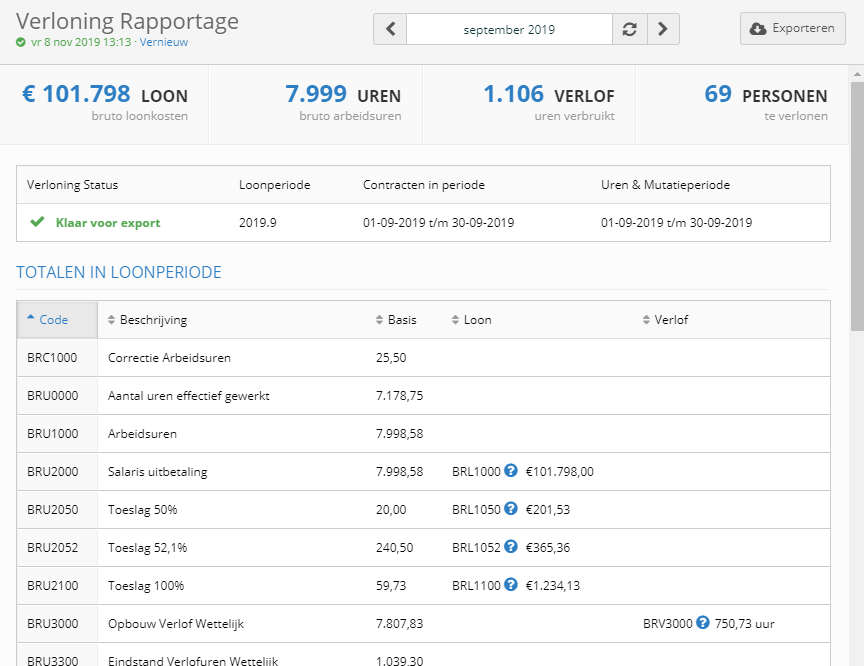Click the refresh period icon
864x666 pixels.
(629, 29)
